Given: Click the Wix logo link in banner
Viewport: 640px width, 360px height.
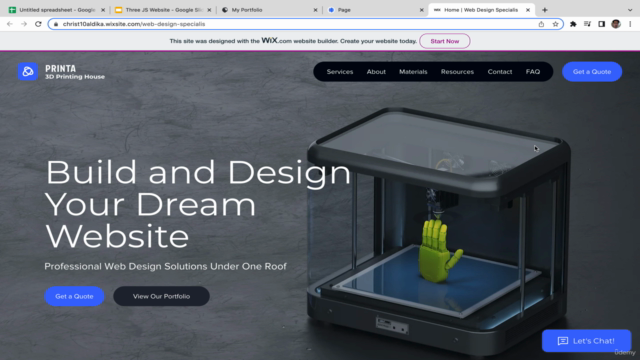Looking at the screenshot, I should [269, 40].
